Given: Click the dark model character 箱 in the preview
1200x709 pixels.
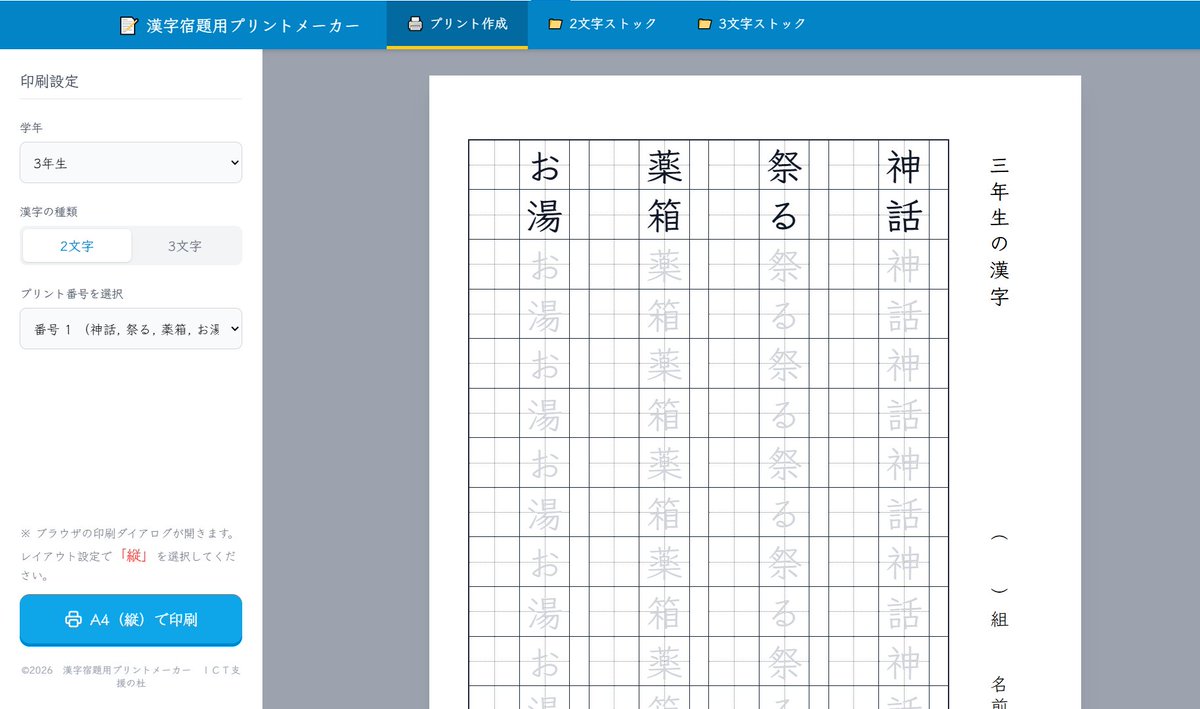Looking at the screenshot, I should [x=664, y=216].
